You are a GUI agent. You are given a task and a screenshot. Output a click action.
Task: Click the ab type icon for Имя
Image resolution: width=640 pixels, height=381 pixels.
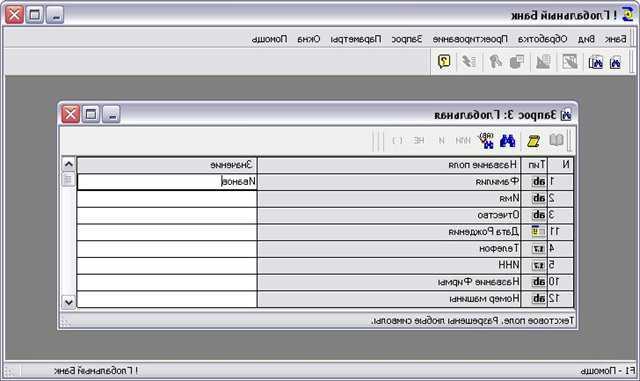click(x=539, y=198)
